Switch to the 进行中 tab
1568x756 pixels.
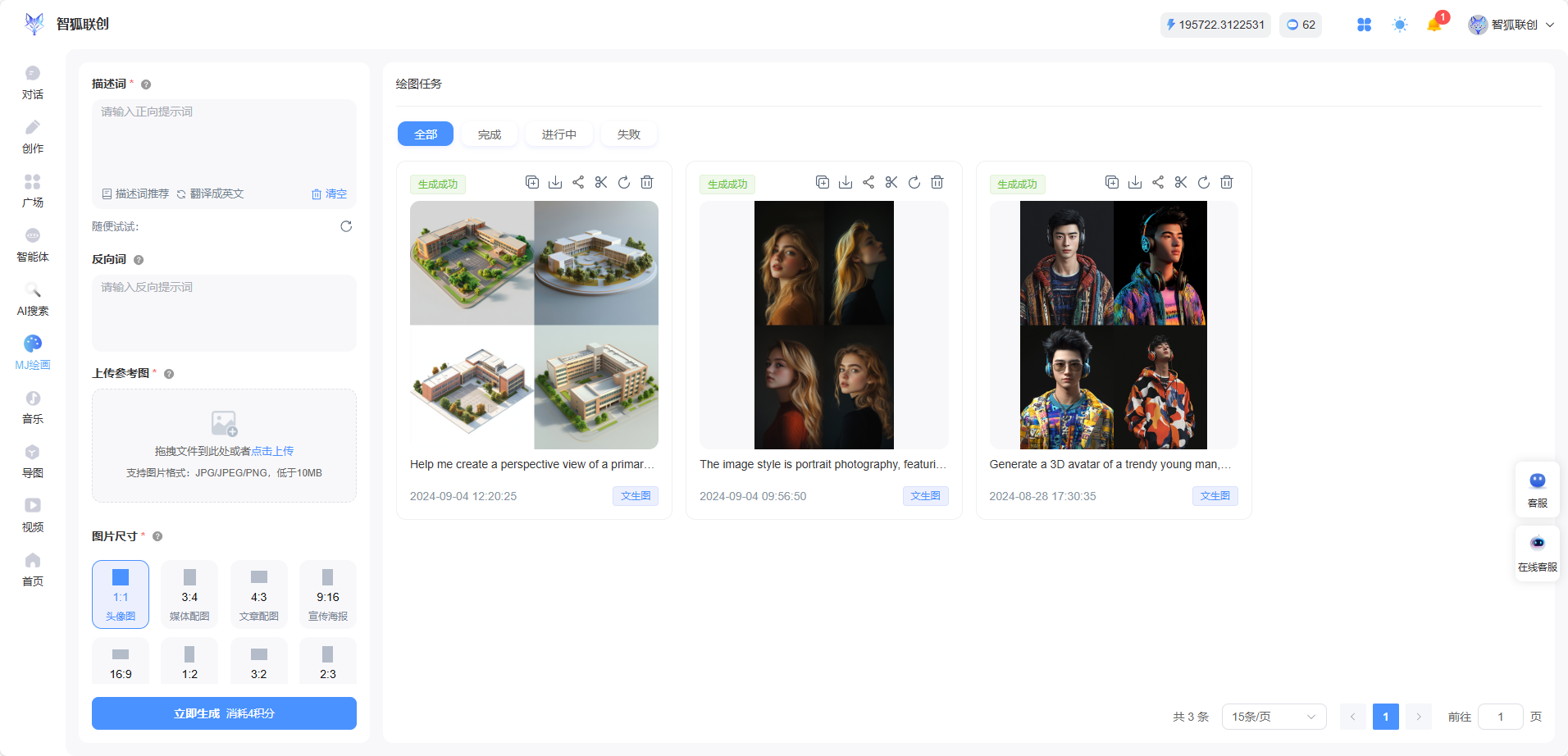coord(559,134)
